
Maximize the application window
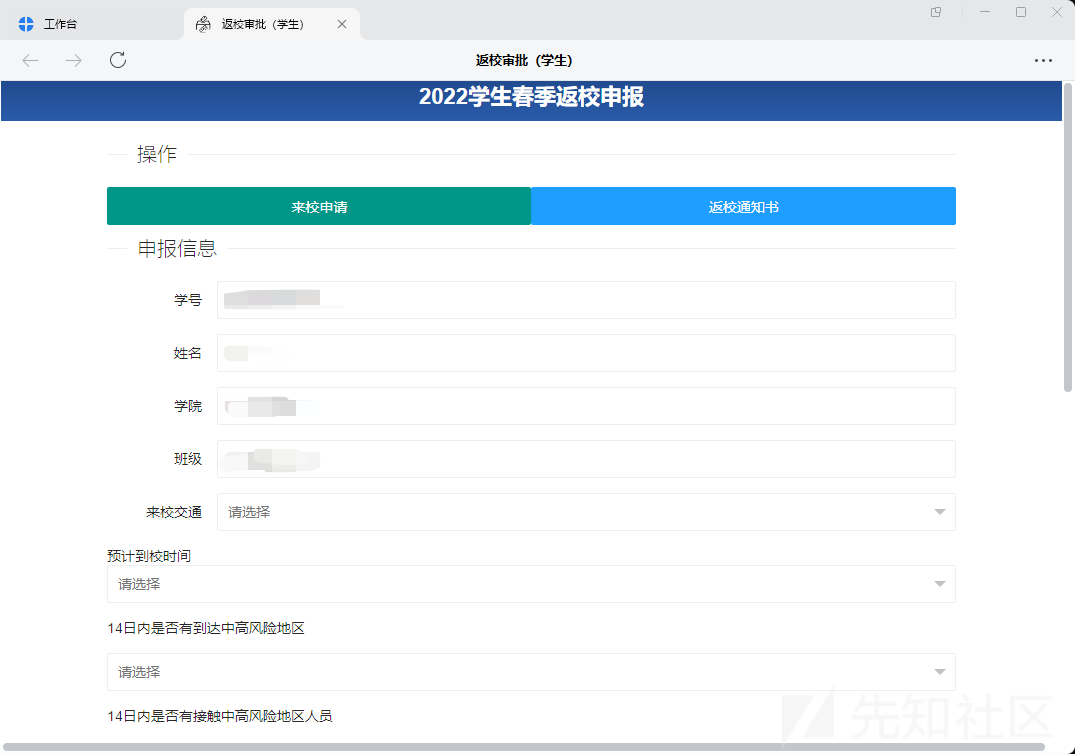pyautogui.click(x=1021, y=12)
